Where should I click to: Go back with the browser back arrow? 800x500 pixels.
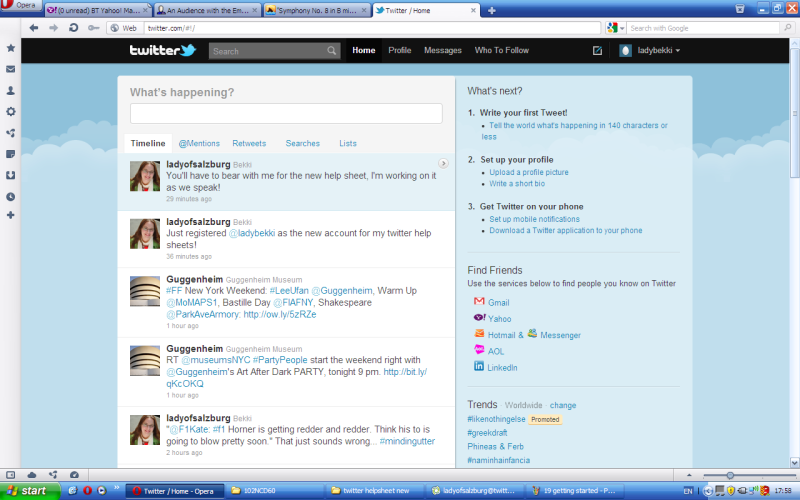34,28
